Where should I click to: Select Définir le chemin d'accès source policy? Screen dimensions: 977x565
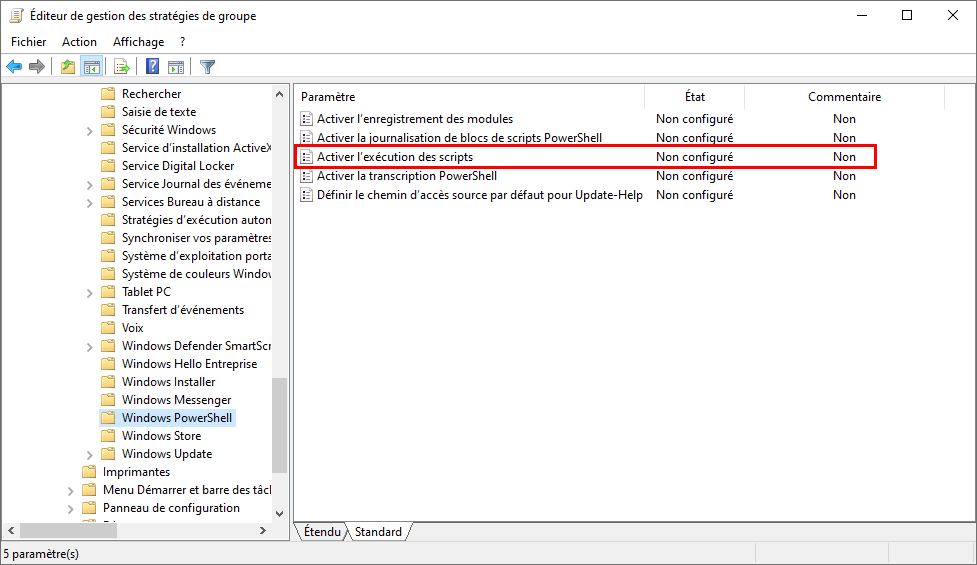point(479,195)
